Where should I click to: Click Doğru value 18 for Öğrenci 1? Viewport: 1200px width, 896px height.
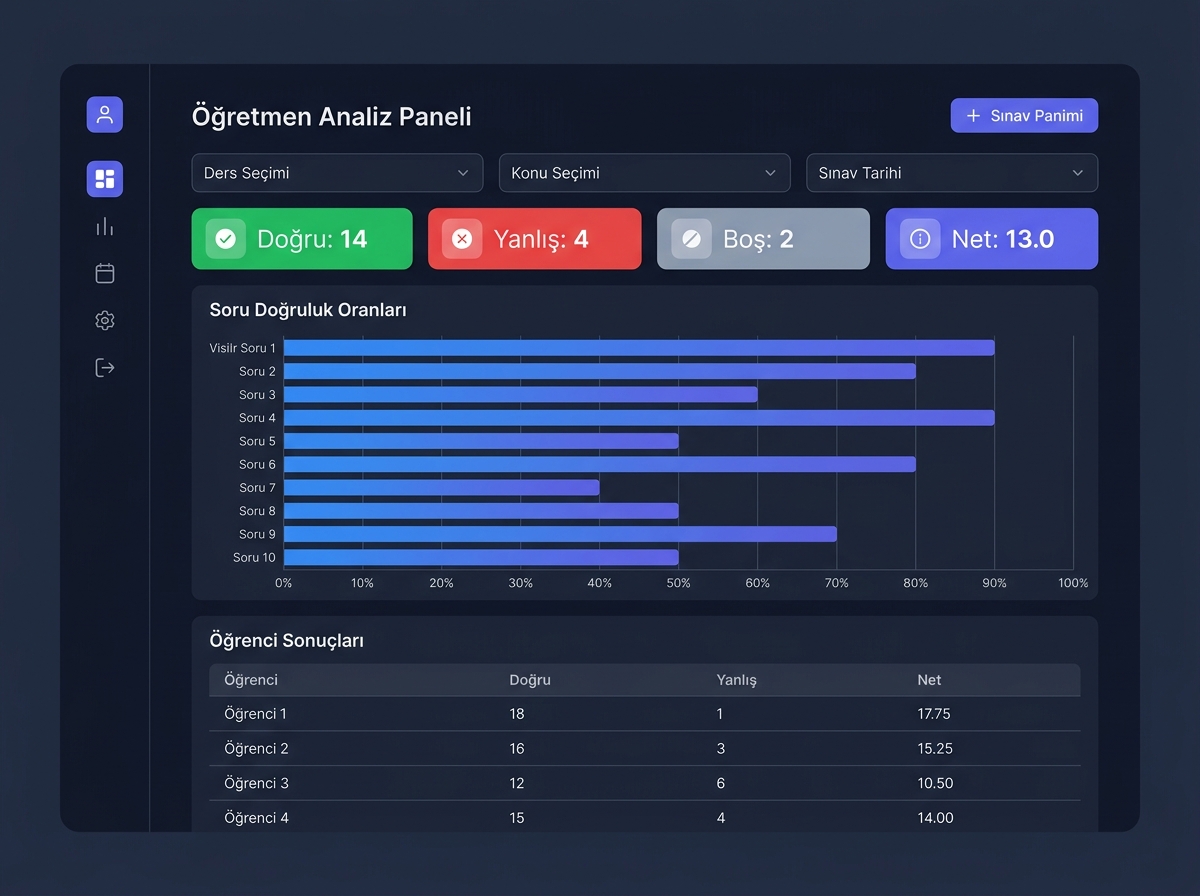(517, 714)
